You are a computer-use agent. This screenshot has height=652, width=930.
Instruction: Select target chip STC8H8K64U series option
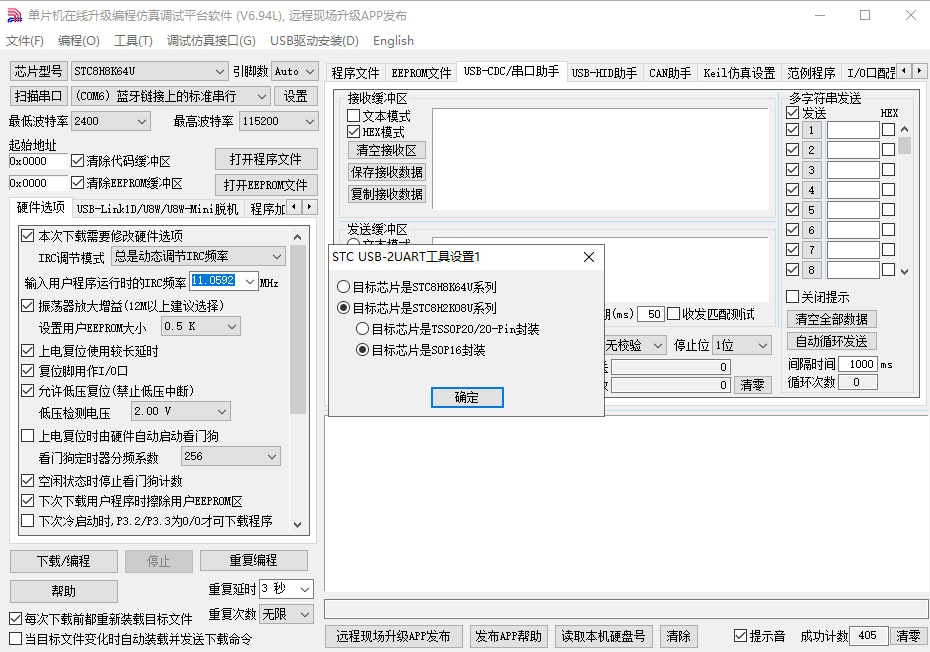[343, 287]
